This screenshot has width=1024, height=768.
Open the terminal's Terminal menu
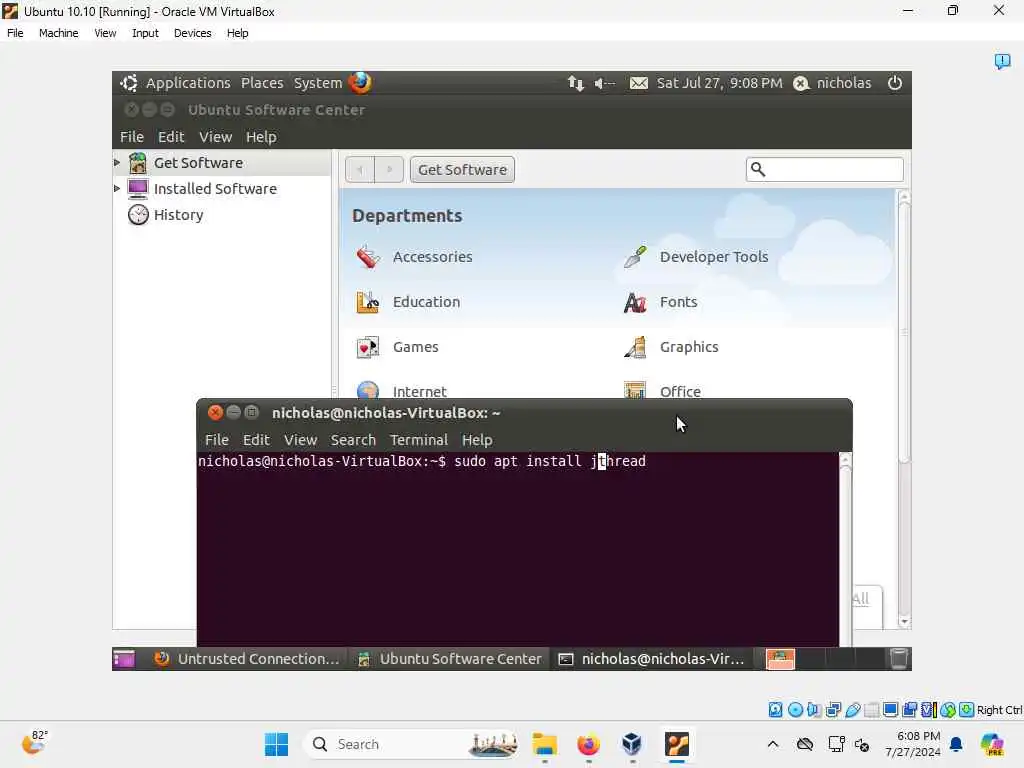pyautogui.click(x=419, y=440)
